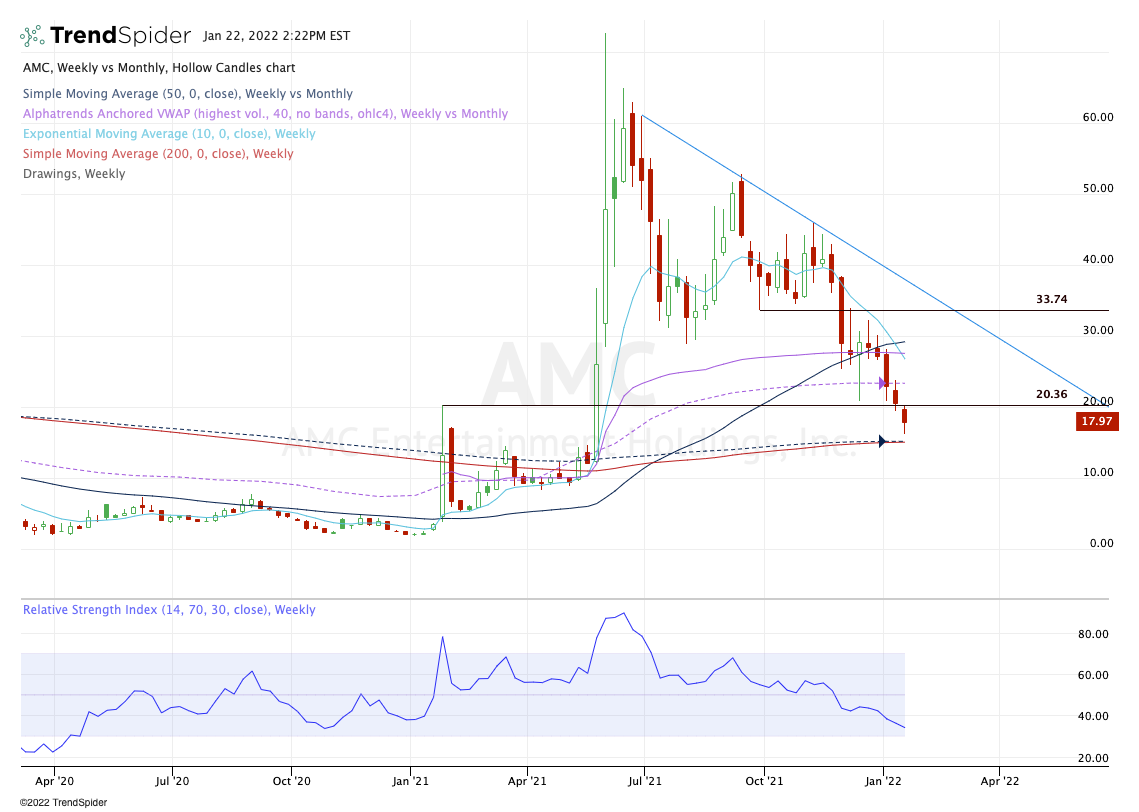The height and width of the screenshot is (812, 1139).
Task: Click the 'Apr '21' date axis label
Action: click(x=527, y=781)
